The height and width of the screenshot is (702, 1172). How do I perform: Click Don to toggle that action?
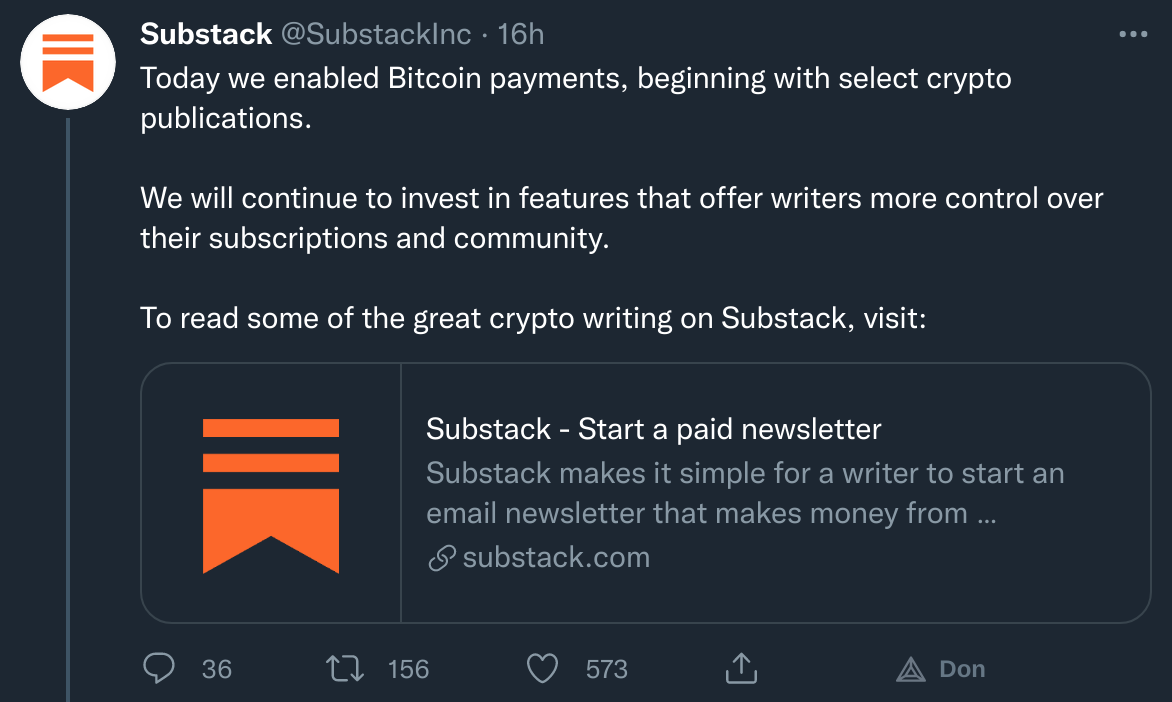(960, 668)
